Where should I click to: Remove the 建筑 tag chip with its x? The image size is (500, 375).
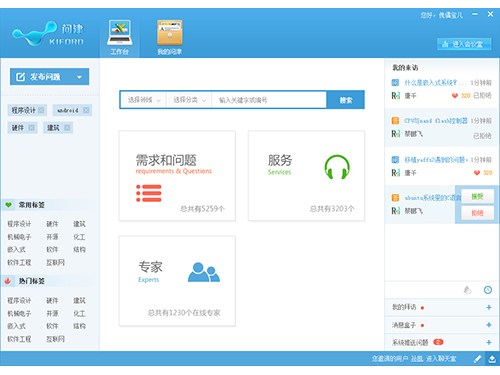tap(67, 128)
